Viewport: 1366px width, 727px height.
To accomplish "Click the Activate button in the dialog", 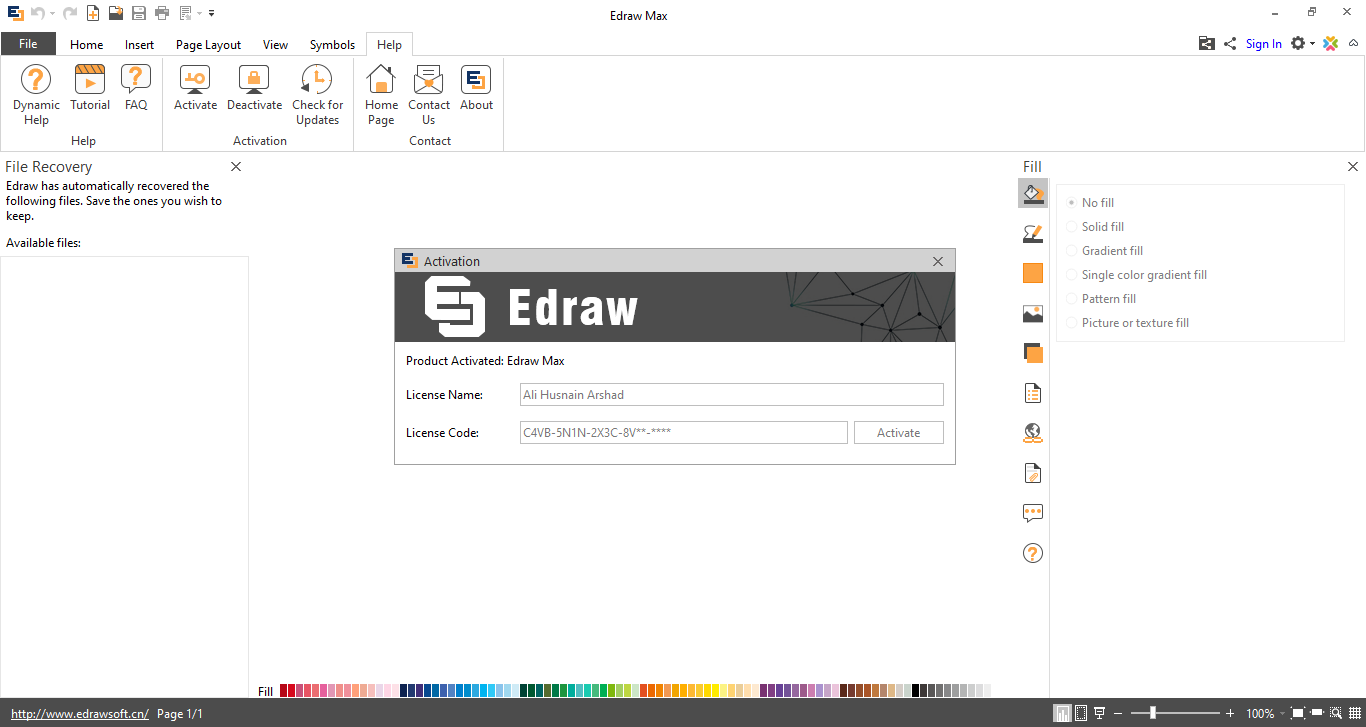I will pos(899,433).
